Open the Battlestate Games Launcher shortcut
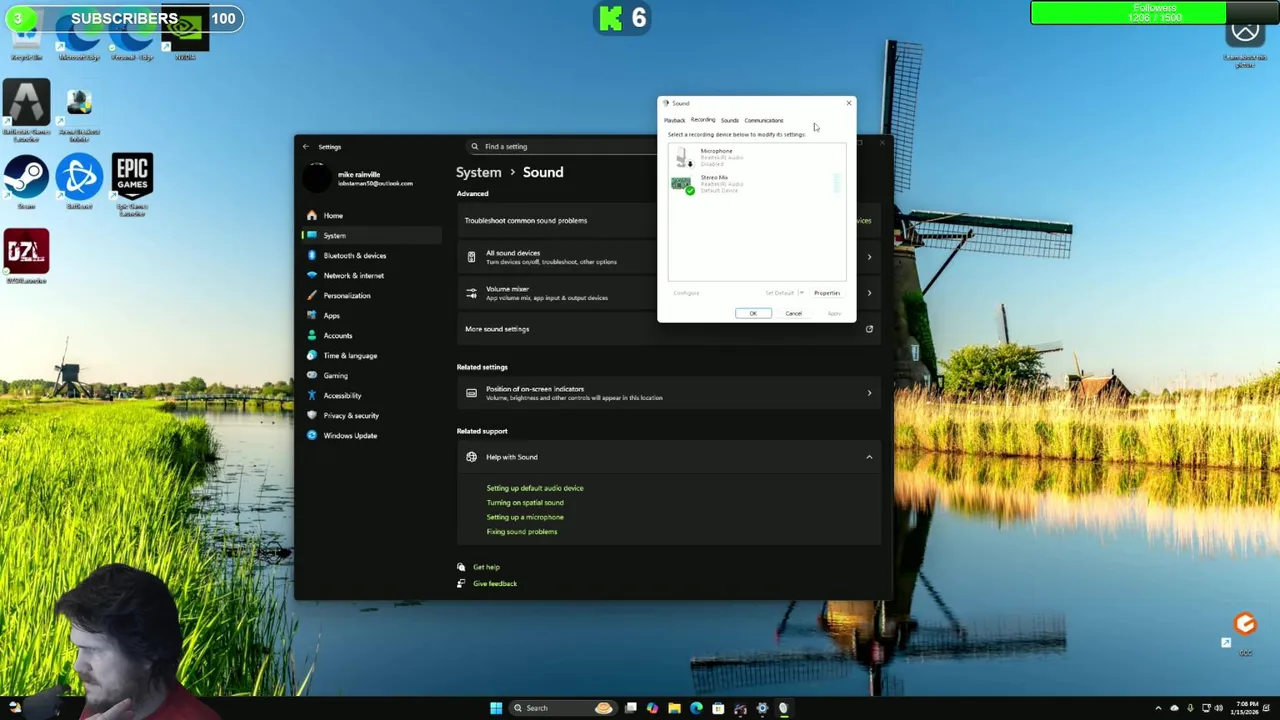The width and height of the screenshot is (1280, 720). tap(26, 111)
